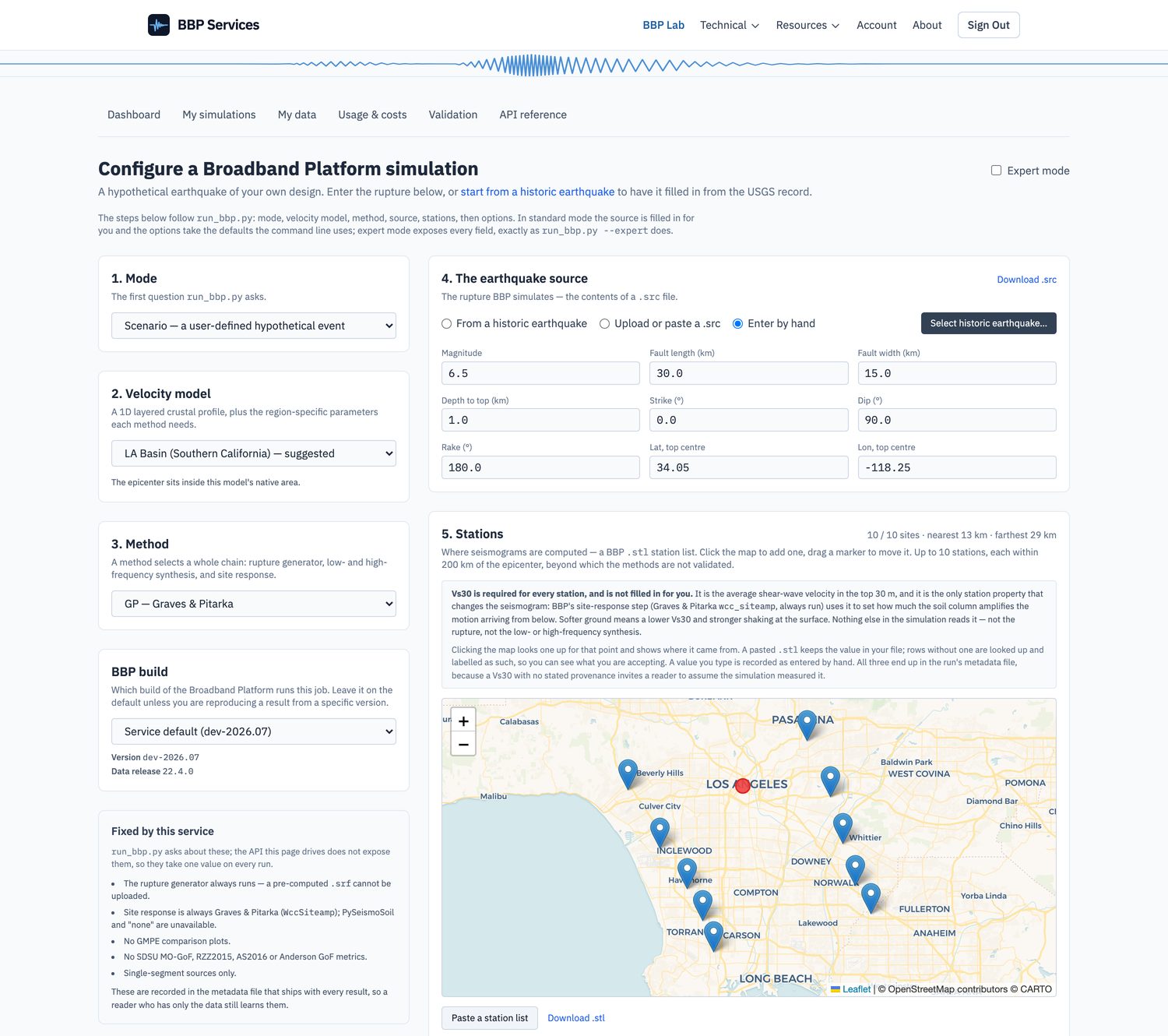Zoom in on the stations map
Screen dimensions: 1168x1036
[x=463, y=721]
